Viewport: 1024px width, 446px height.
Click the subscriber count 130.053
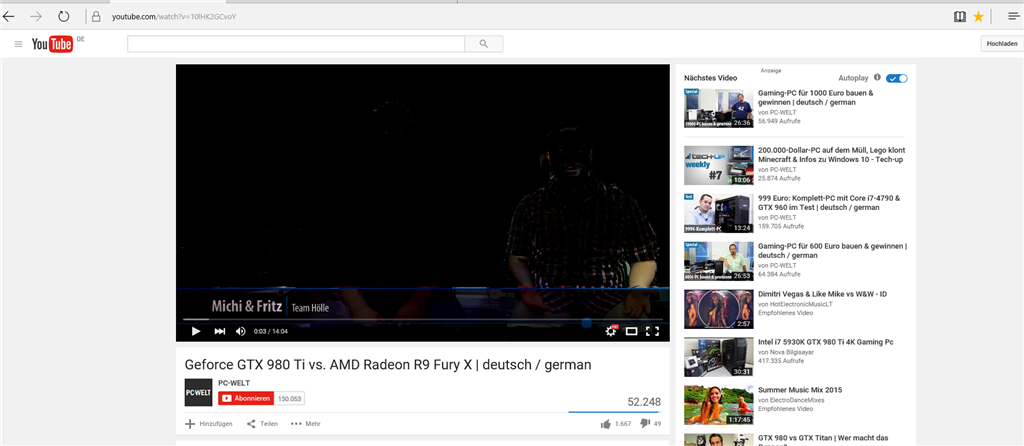[x=290, y=398]
